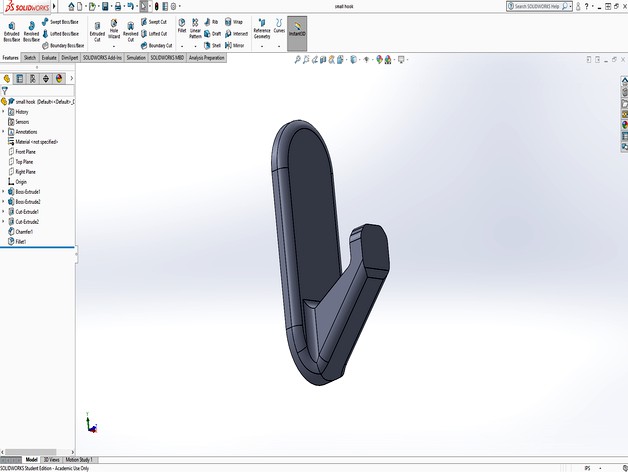Screen dimensions: 628x472
Task: Open the Evaluate tab
Action: coord(49,58)
